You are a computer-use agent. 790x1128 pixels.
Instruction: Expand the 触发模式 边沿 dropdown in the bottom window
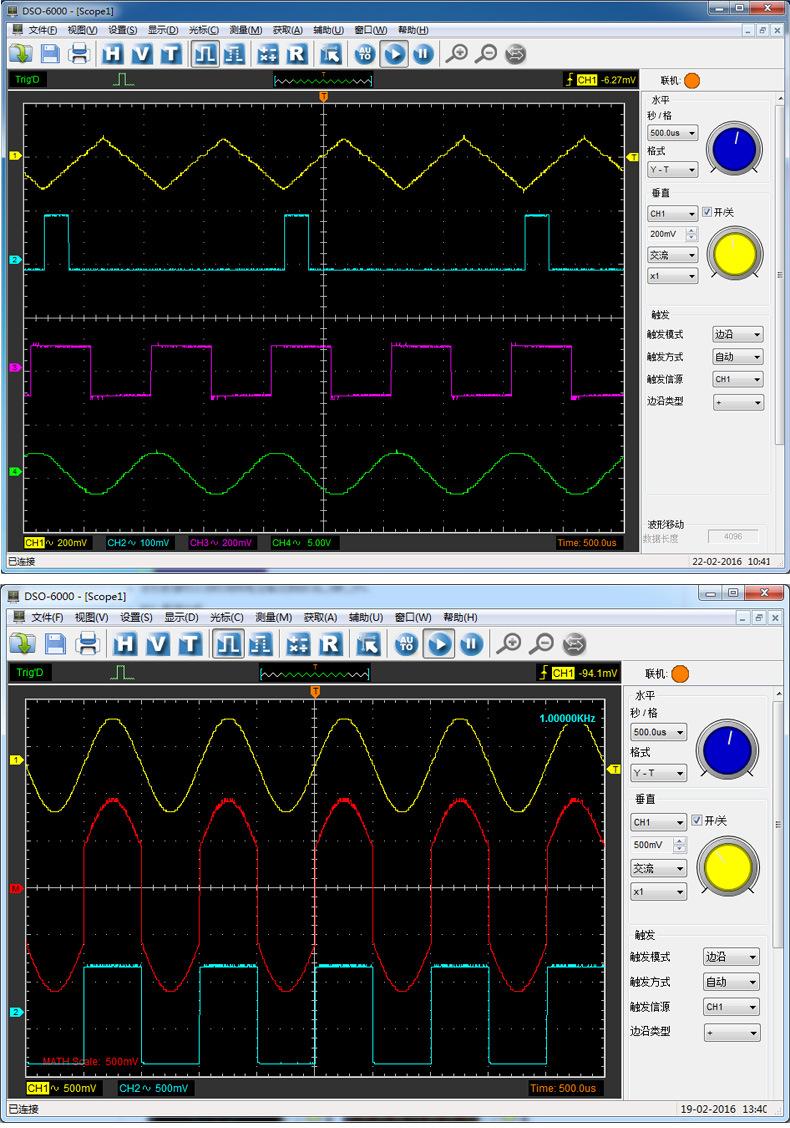pyautogui.click(x=730, y=957)
